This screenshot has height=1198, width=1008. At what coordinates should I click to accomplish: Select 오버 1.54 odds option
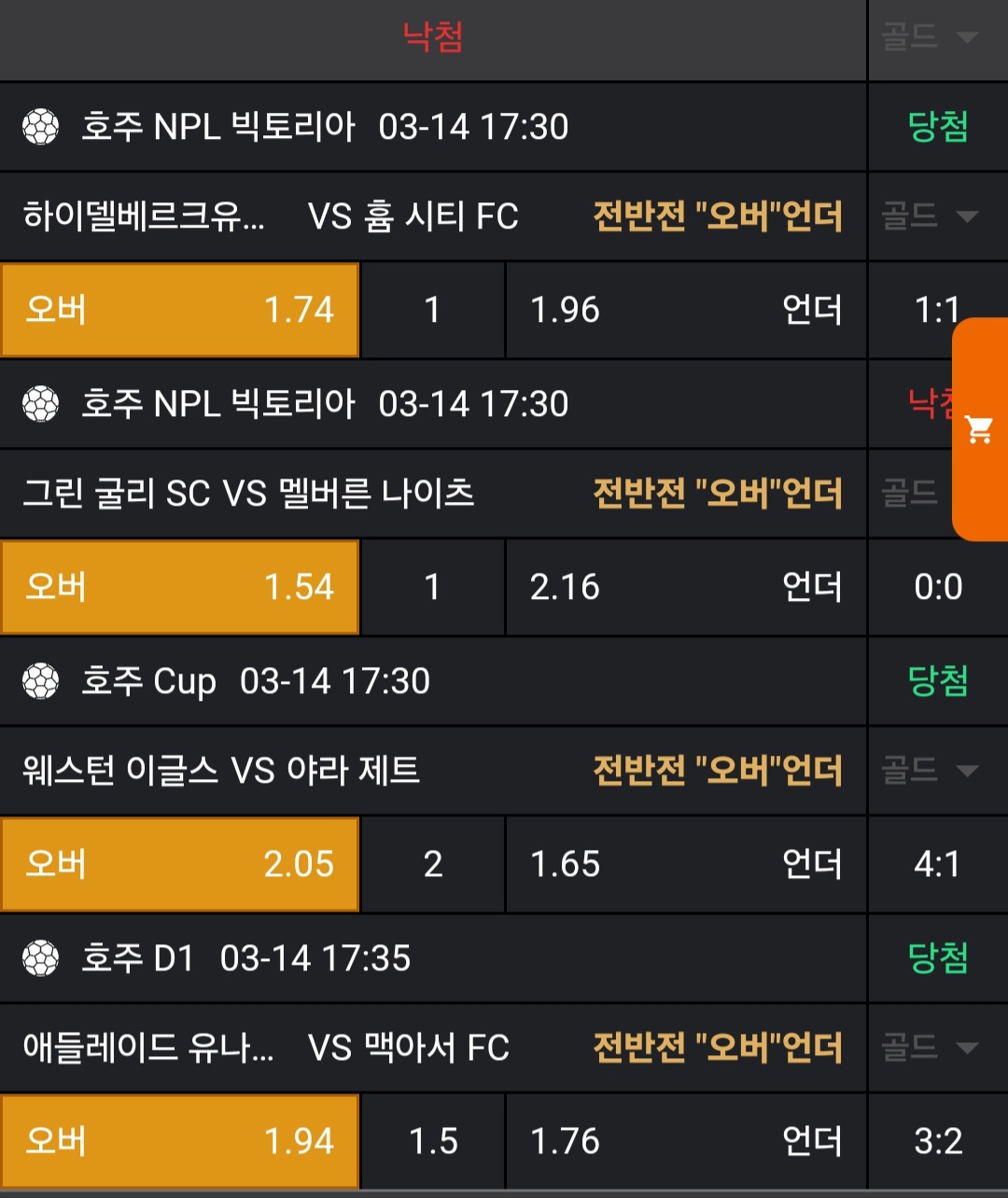point(180,587)
